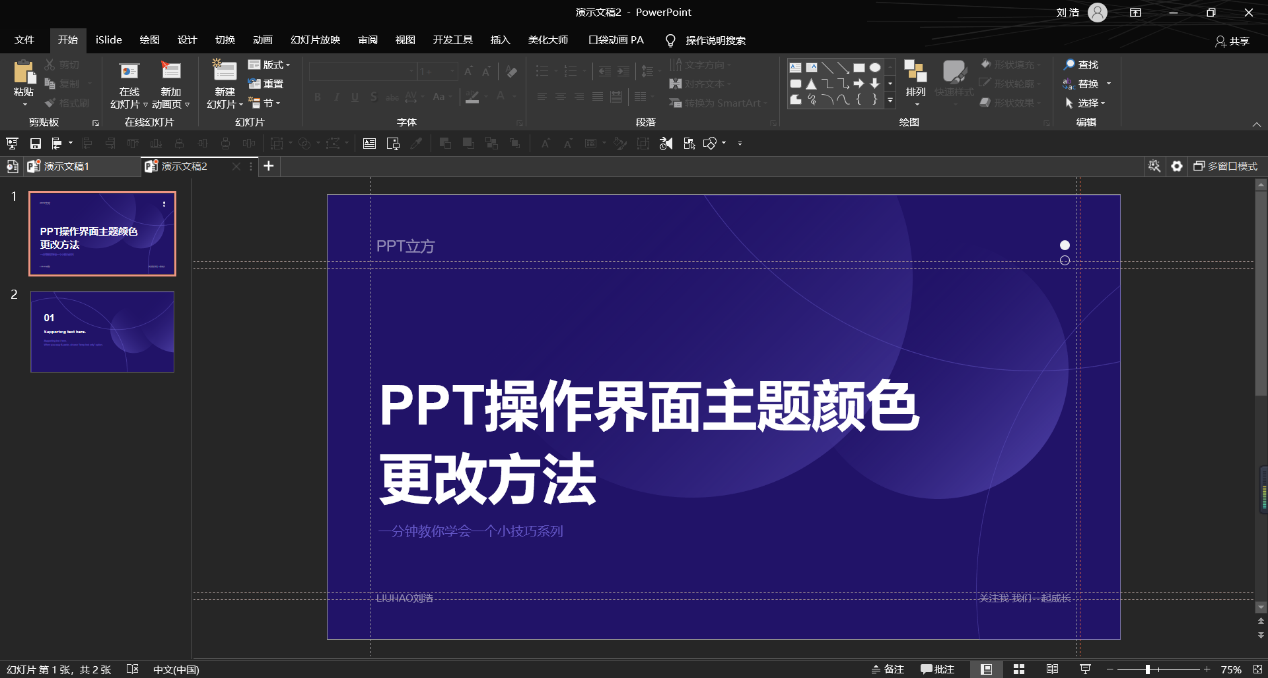Image resolution: width=1268 pixels, height=678 pixels.
Task: Switch to reading view
Action: [x=1052, y=669]
